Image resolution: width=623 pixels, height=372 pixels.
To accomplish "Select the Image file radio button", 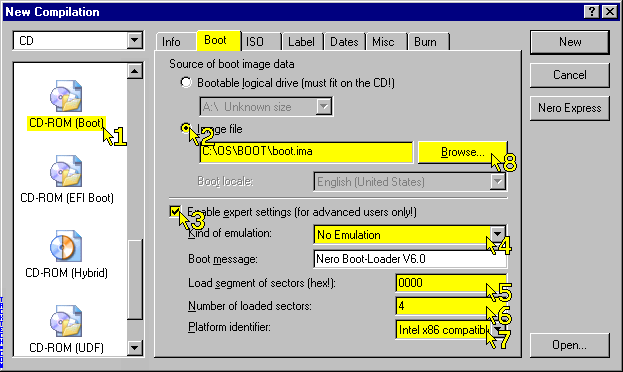I will click(x=186, y=128).
